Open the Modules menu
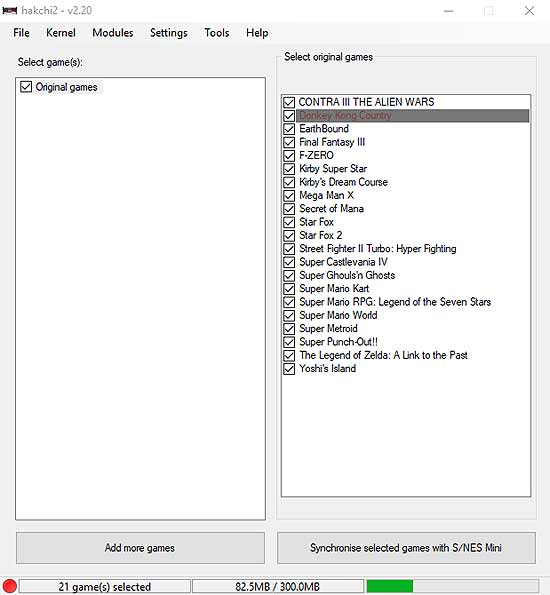 (113, 33)
